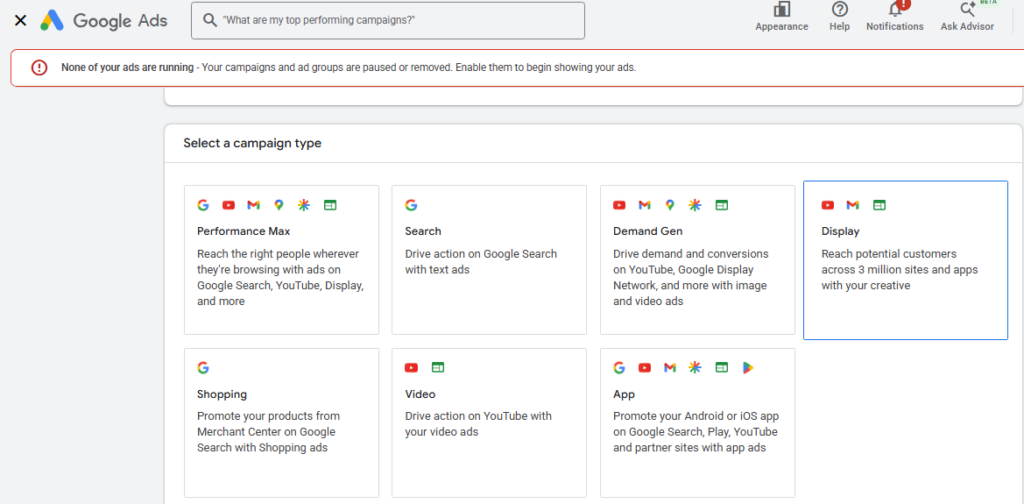The image size is (1024, 504).
Task: Click Google G icon in App card
Action: coord(619,368)
